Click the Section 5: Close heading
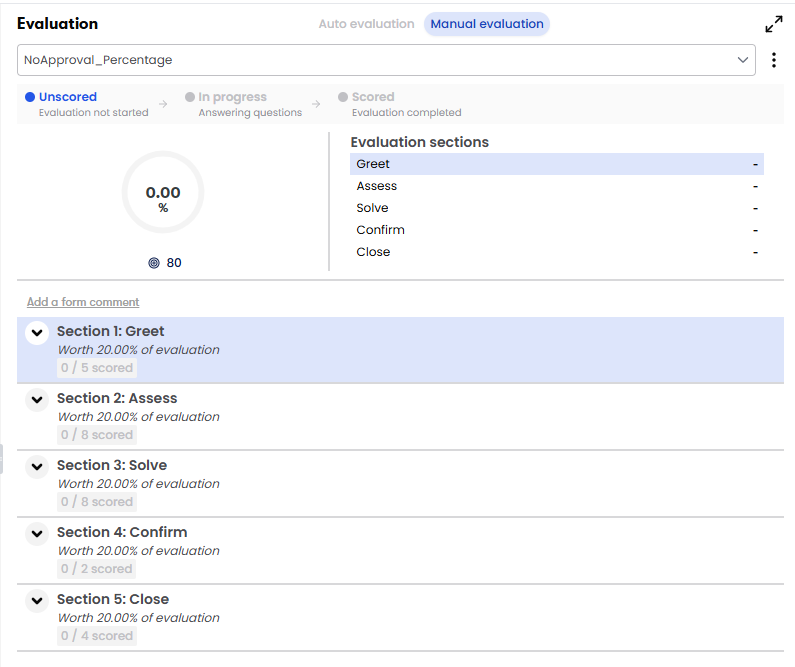This screenshot has width=795, height=667. click(113, 599)
